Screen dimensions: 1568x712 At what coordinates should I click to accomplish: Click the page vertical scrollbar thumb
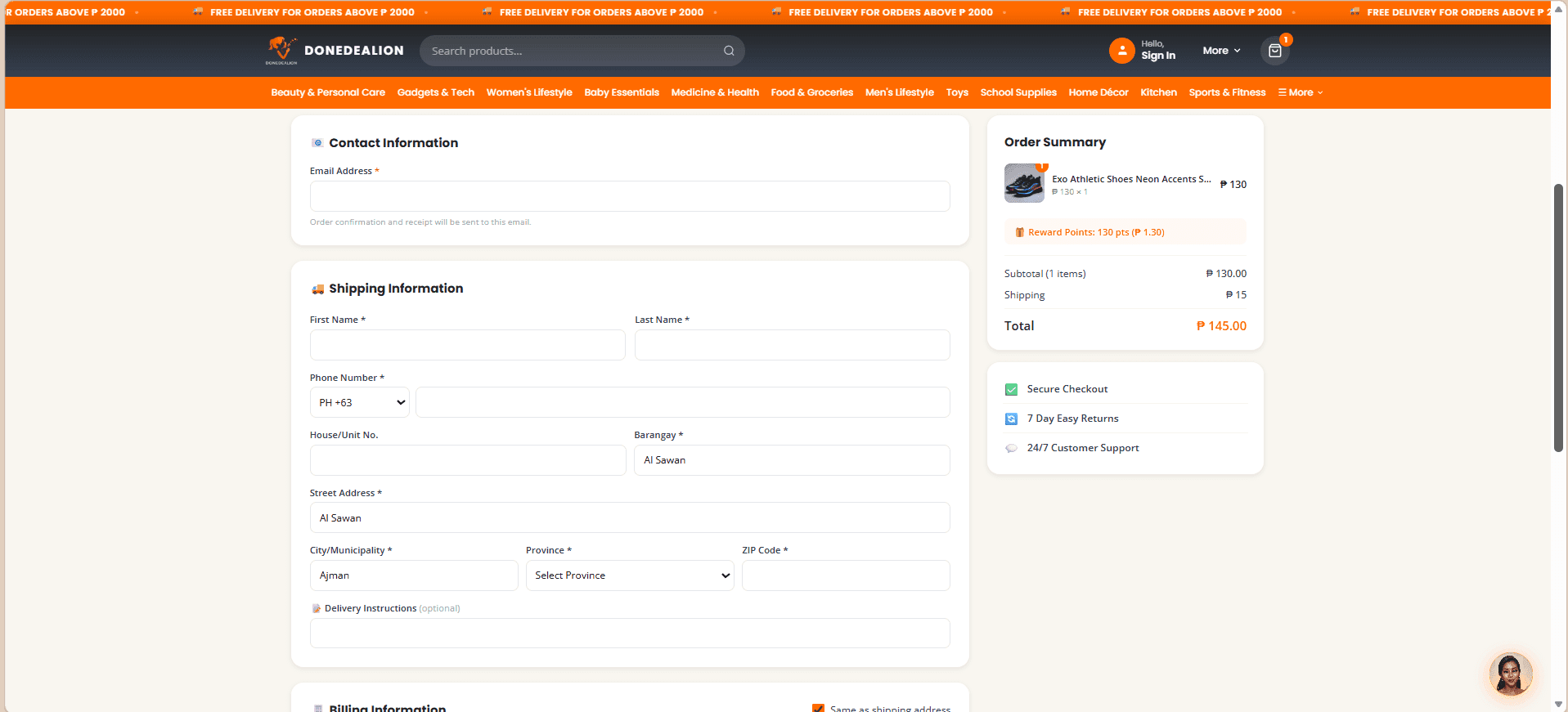coord(1558,317)
